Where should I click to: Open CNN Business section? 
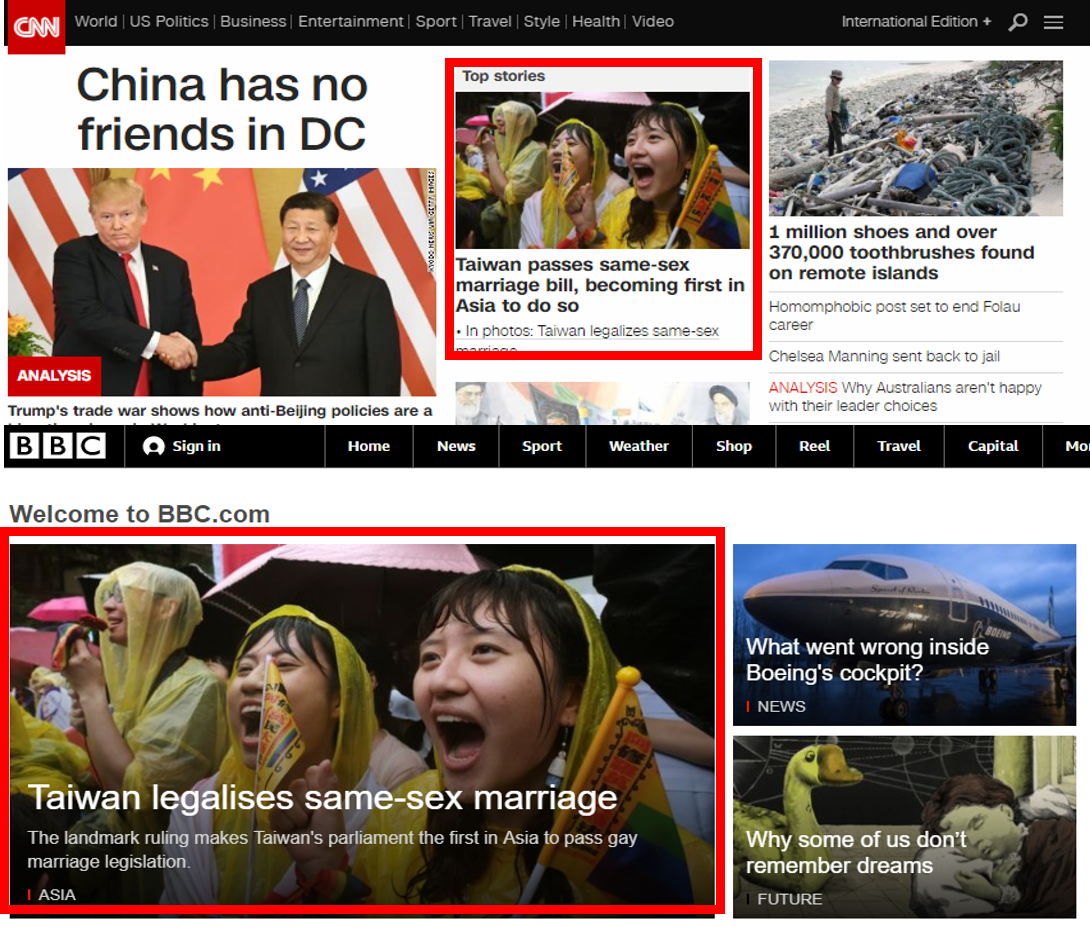(253, 22)
